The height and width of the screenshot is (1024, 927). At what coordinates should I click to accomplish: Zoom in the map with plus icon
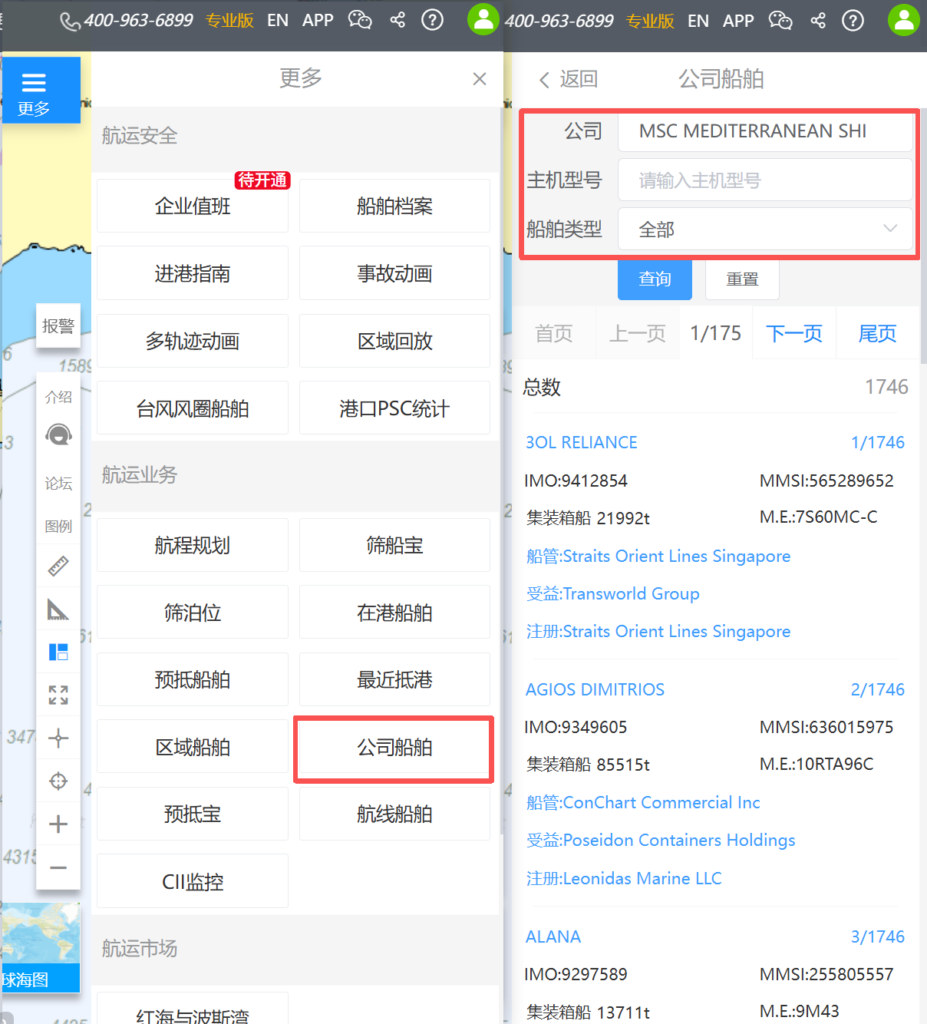[x=58, y=824]
